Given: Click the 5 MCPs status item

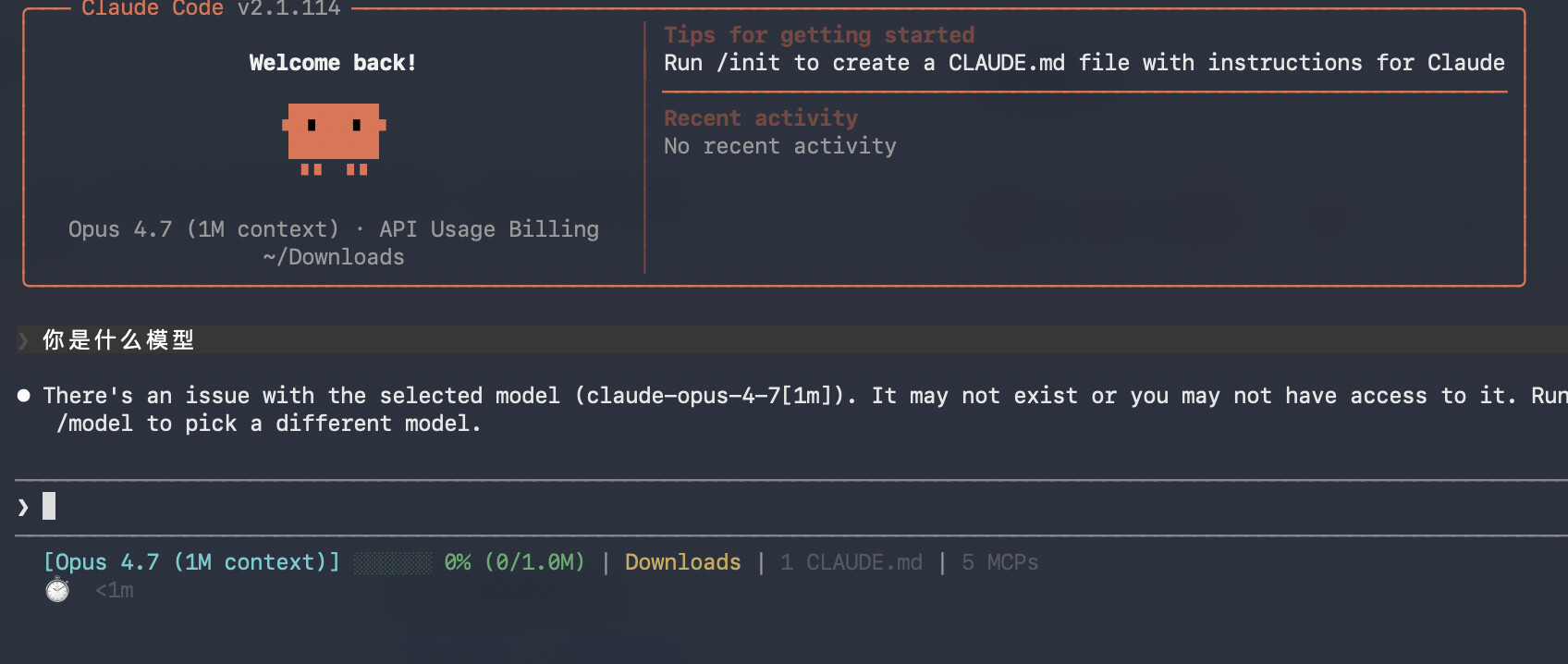Looking at the screenshot, I should click(1000, 562).
